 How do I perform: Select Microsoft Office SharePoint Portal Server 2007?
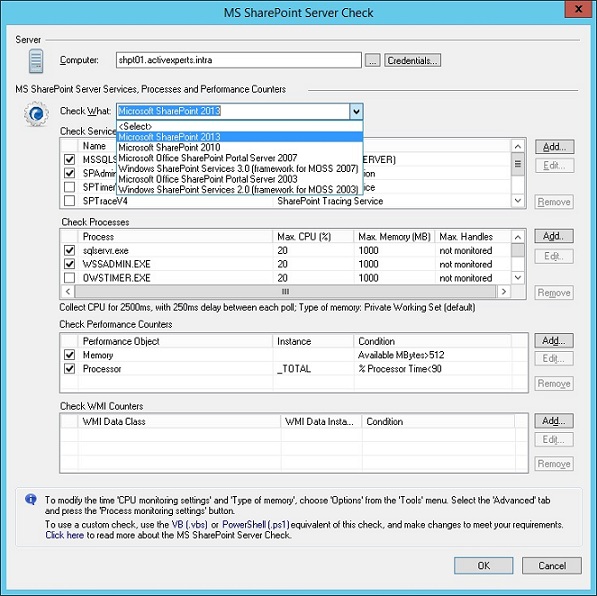click(x=240, y=158)
